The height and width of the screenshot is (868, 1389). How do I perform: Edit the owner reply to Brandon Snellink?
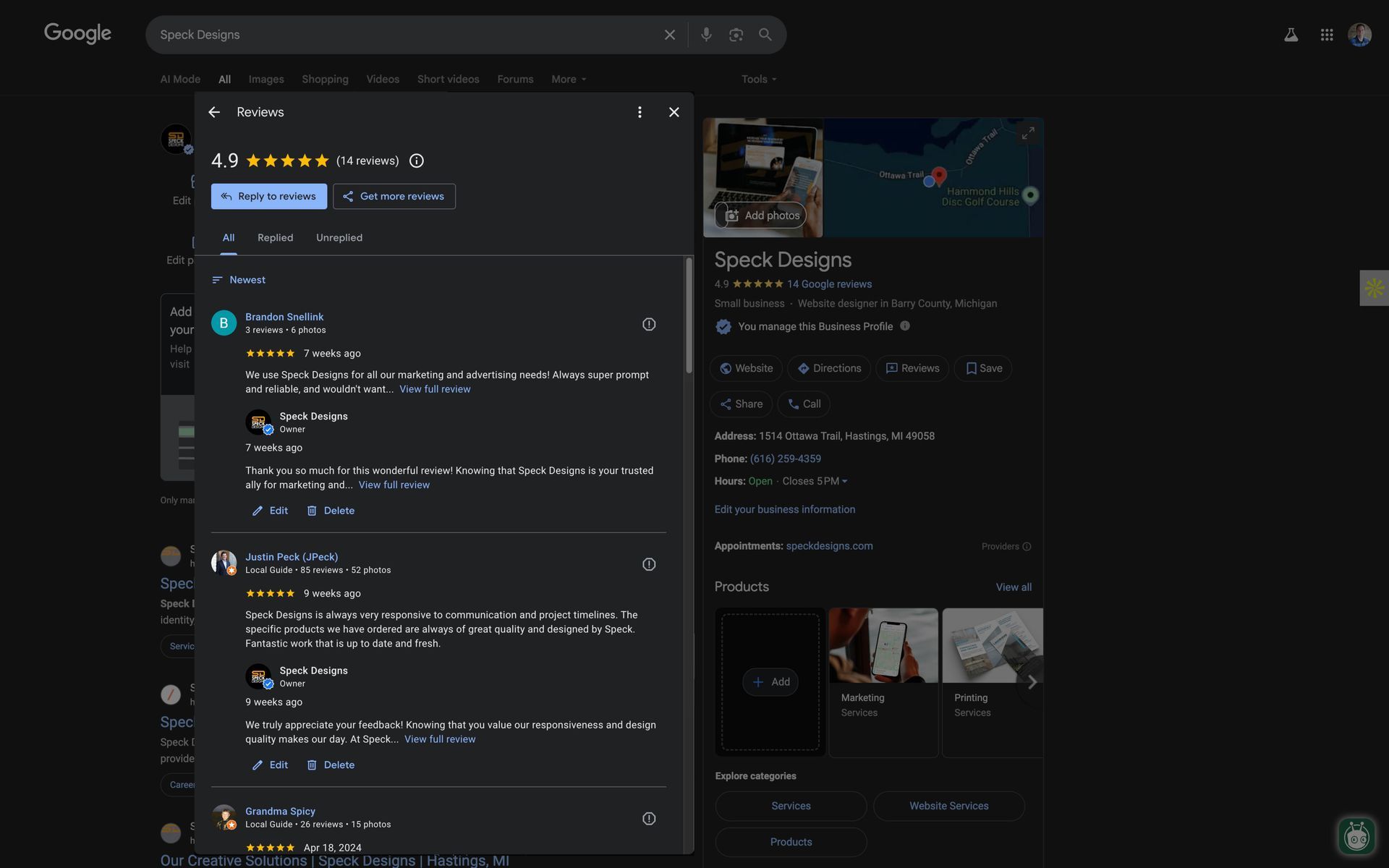click(270, 511)
